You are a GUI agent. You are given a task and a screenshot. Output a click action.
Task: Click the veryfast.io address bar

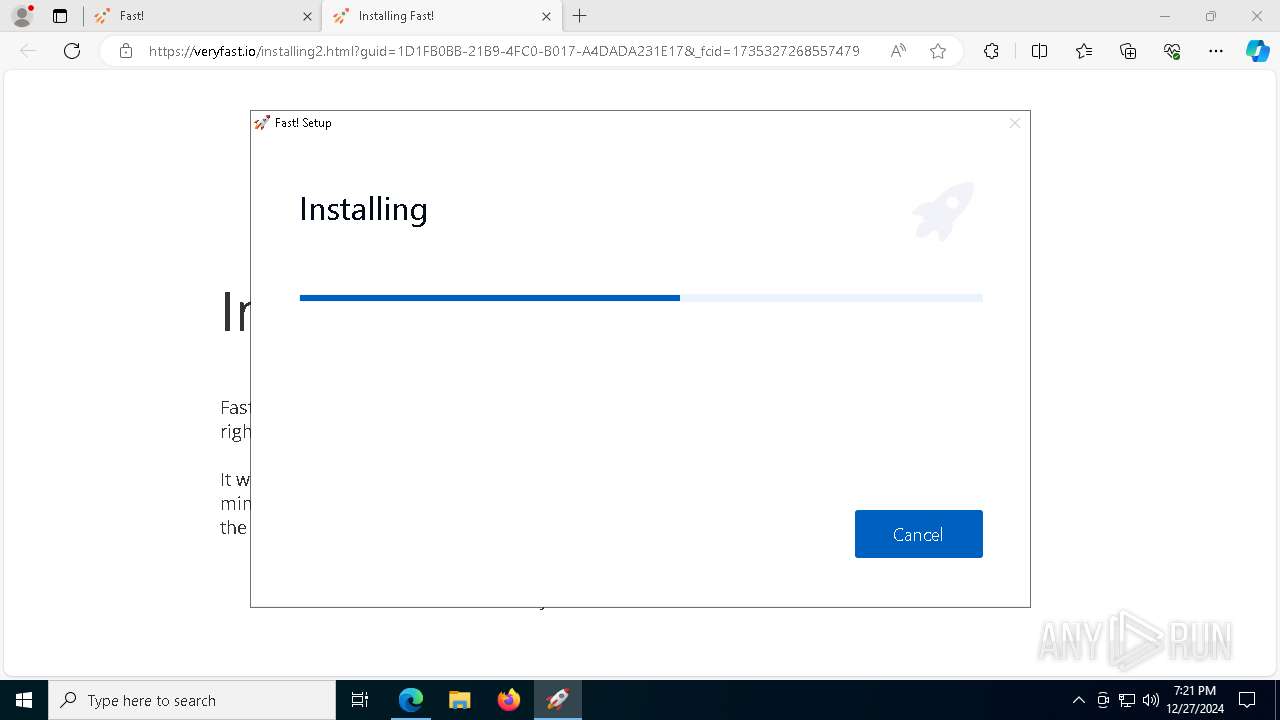(x=504, y=51)
